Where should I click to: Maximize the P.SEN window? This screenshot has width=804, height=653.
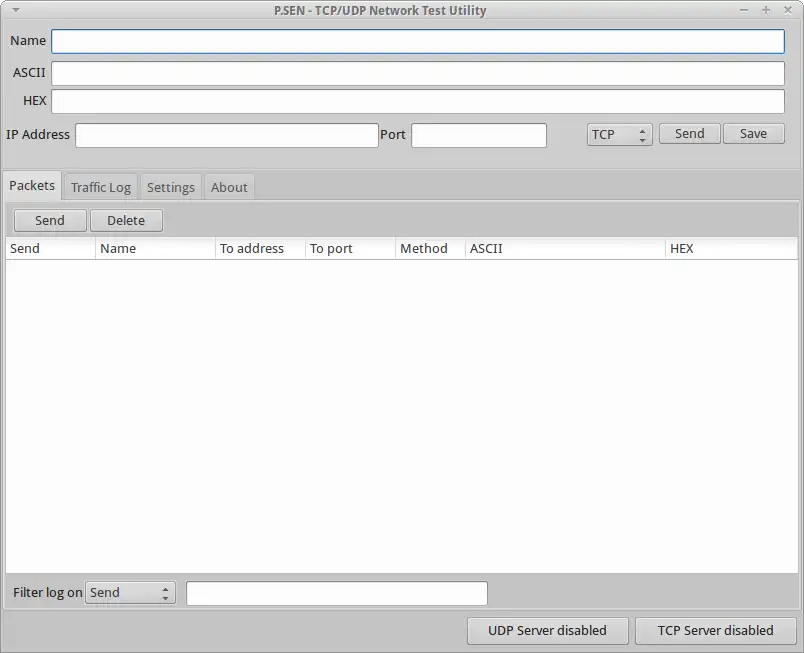point(766,10)
